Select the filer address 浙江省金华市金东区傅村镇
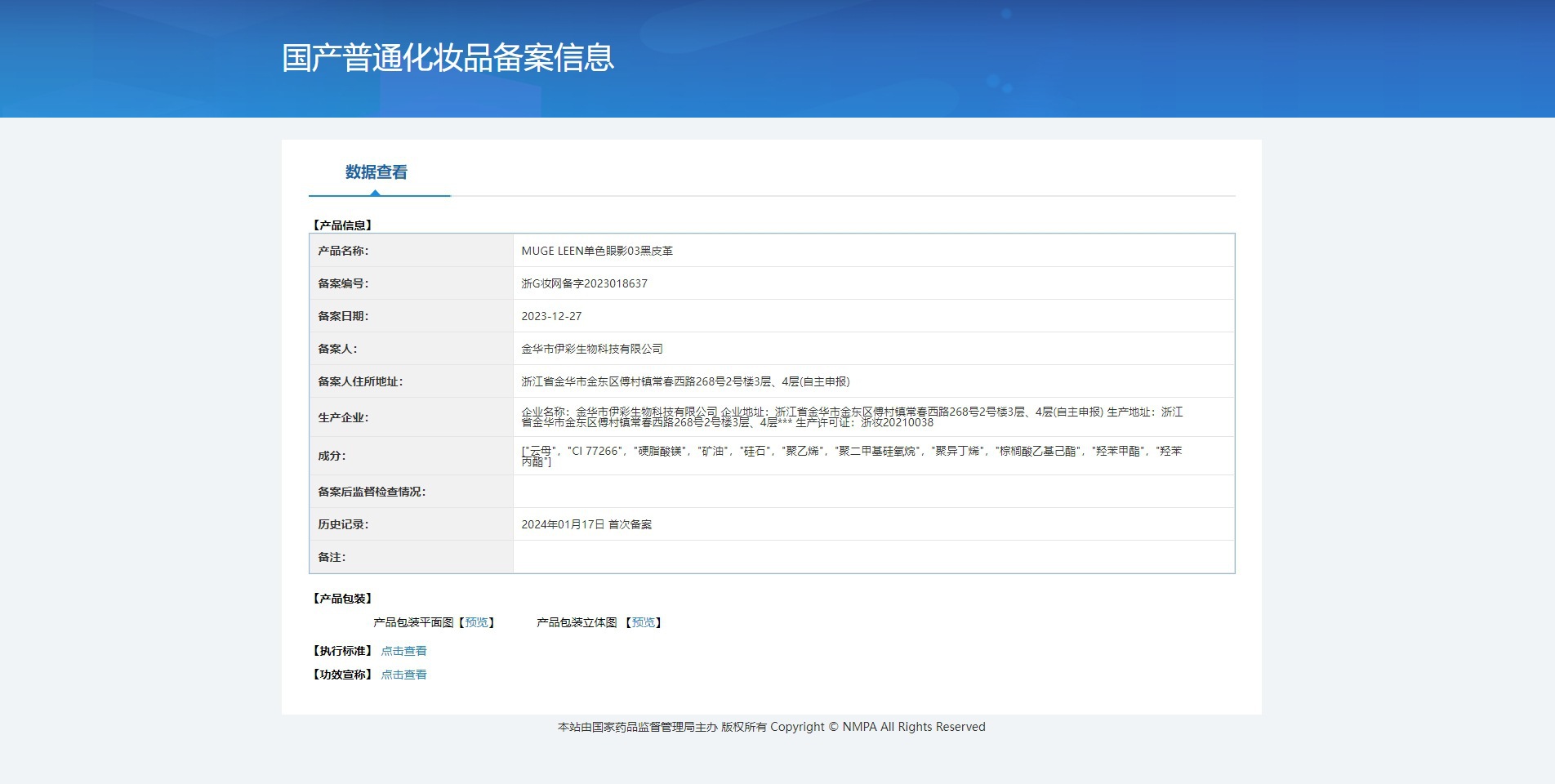 (x=685, y=381)
